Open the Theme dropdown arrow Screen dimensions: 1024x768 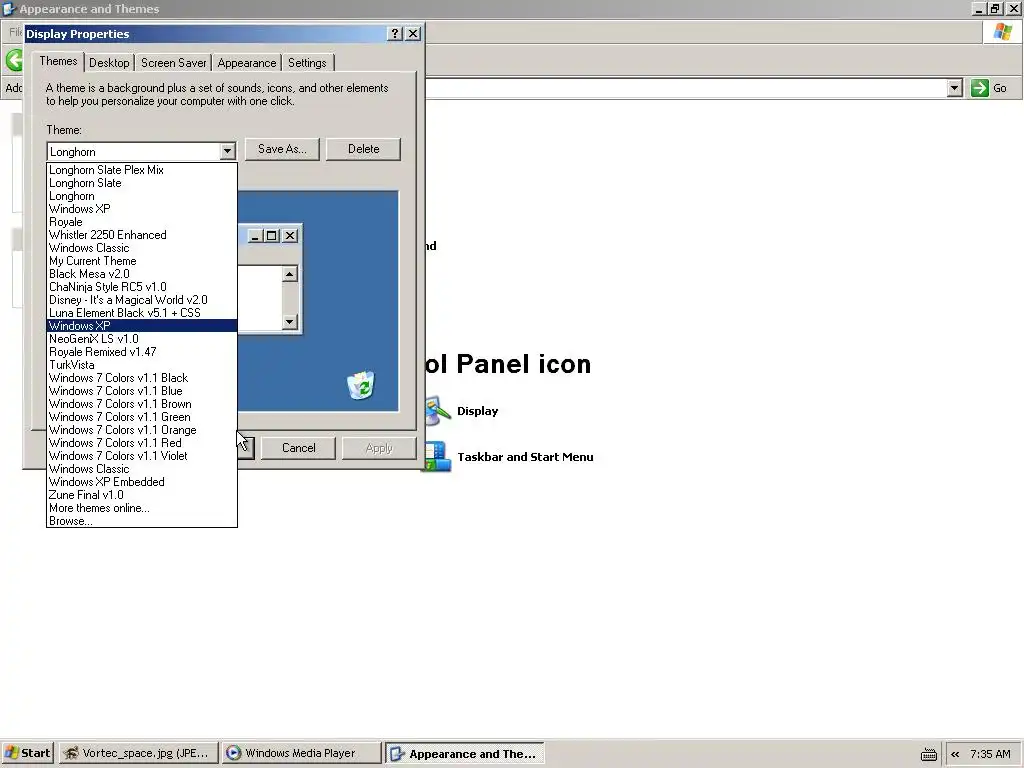coord(227,152)
